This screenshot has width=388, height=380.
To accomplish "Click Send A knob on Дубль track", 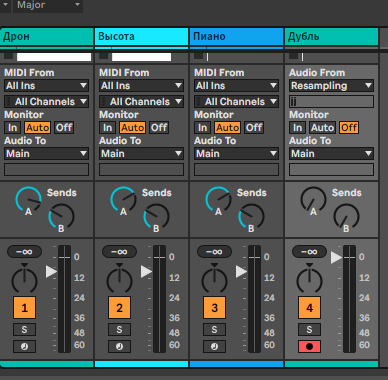I will (313, 199).
